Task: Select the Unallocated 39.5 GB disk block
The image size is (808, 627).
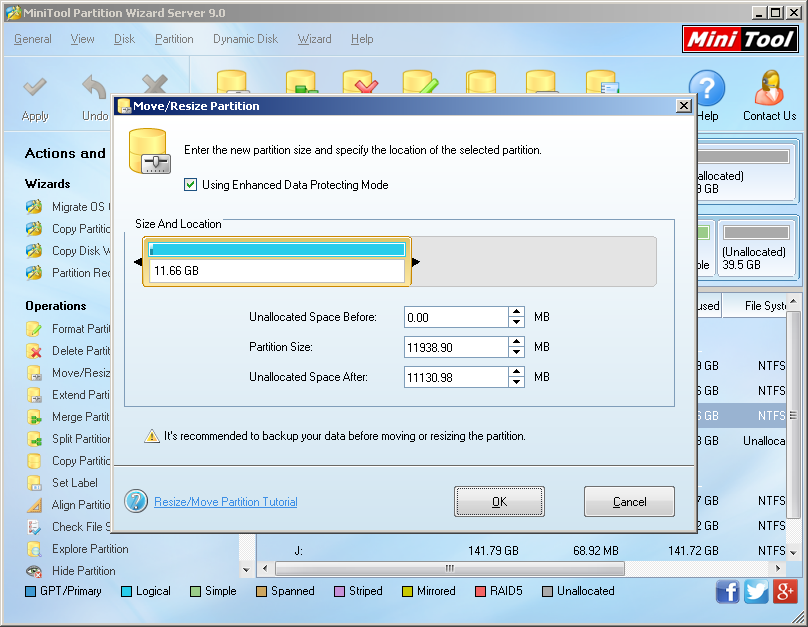Action: [x=755, y=248]
